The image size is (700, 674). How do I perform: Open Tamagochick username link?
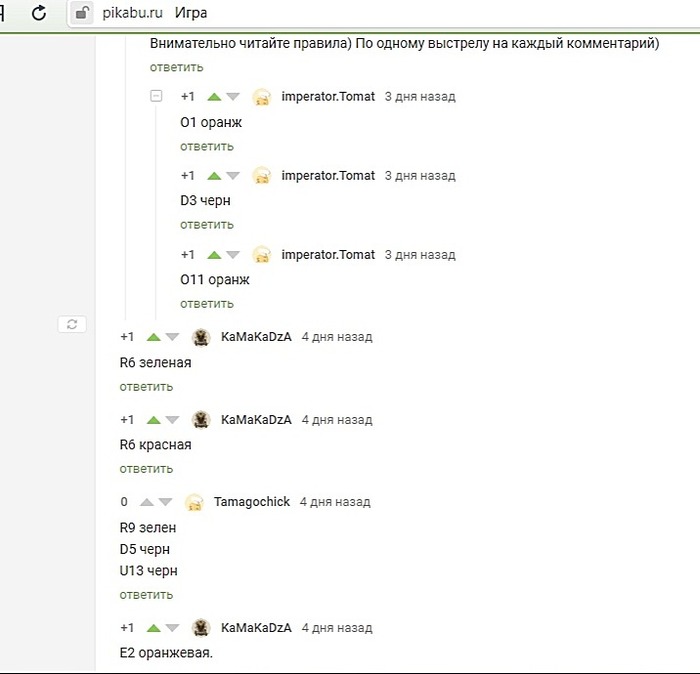[251, 502]
